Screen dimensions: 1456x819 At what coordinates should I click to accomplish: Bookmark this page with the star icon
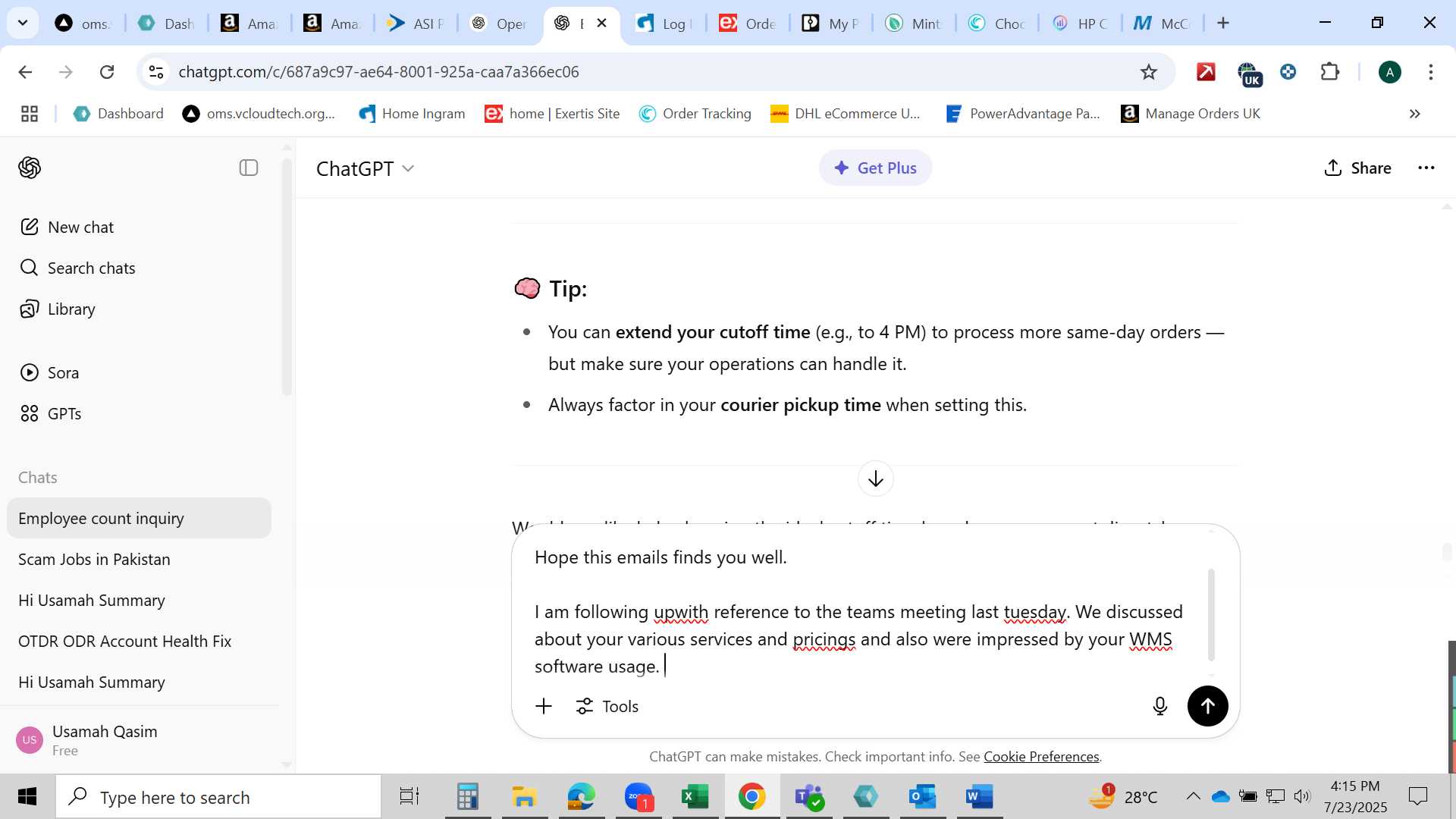(1148, 72)
